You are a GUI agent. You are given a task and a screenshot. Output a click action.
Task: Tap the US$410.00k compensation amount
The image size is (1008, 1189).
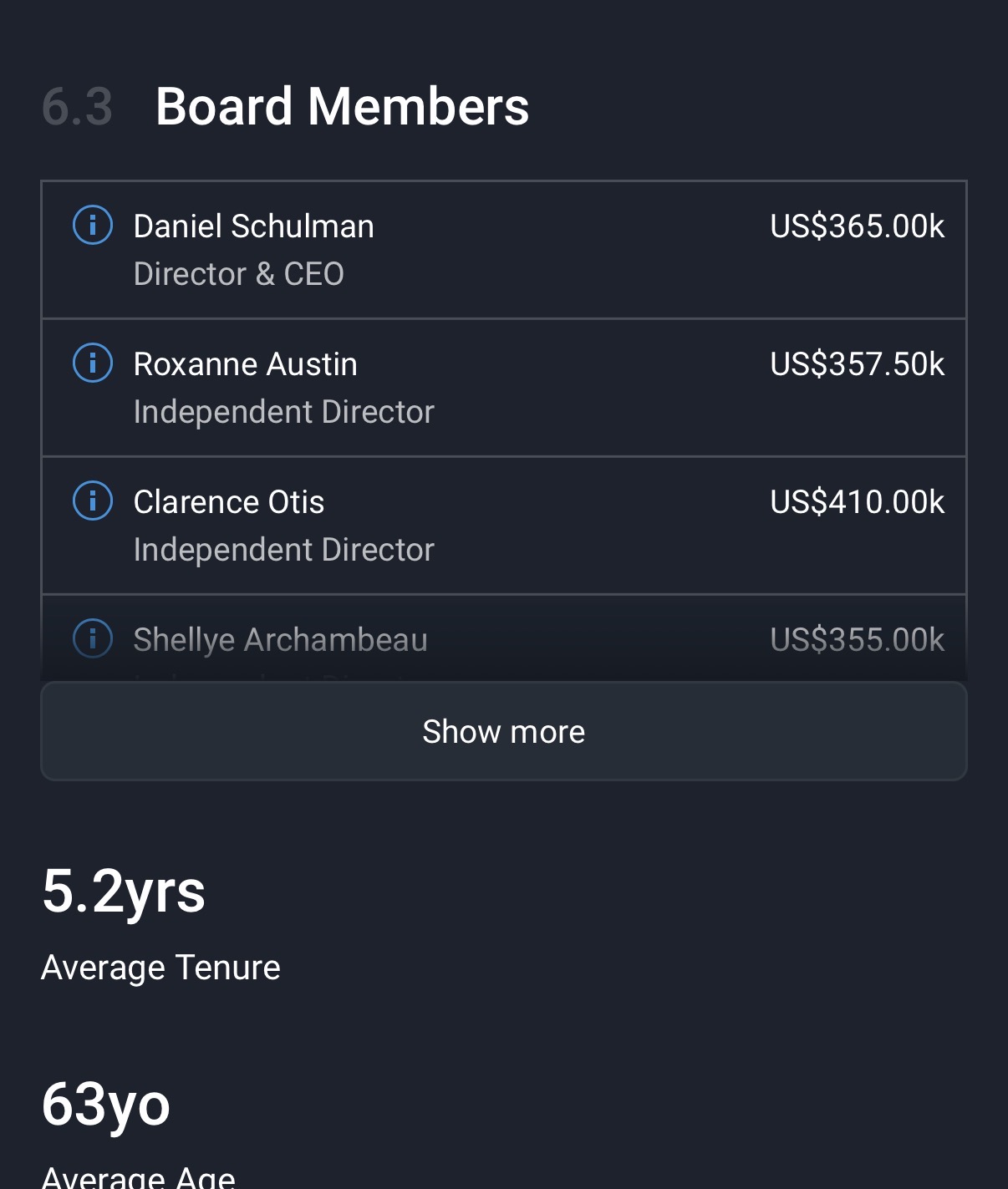857,502
